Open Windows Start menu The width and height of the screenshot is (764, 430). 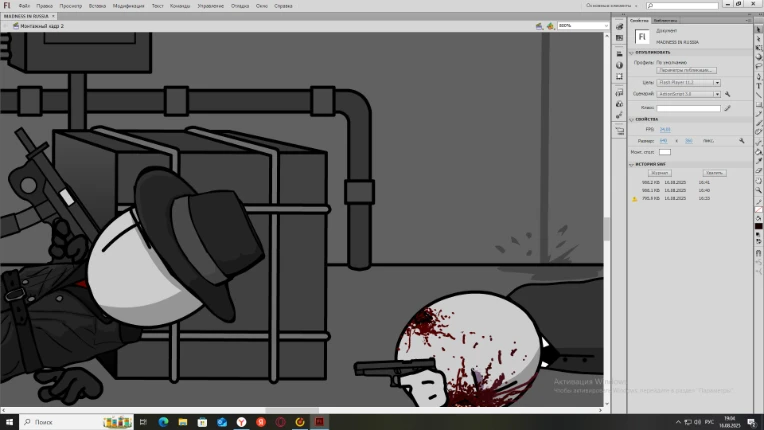tap(9, 422)
